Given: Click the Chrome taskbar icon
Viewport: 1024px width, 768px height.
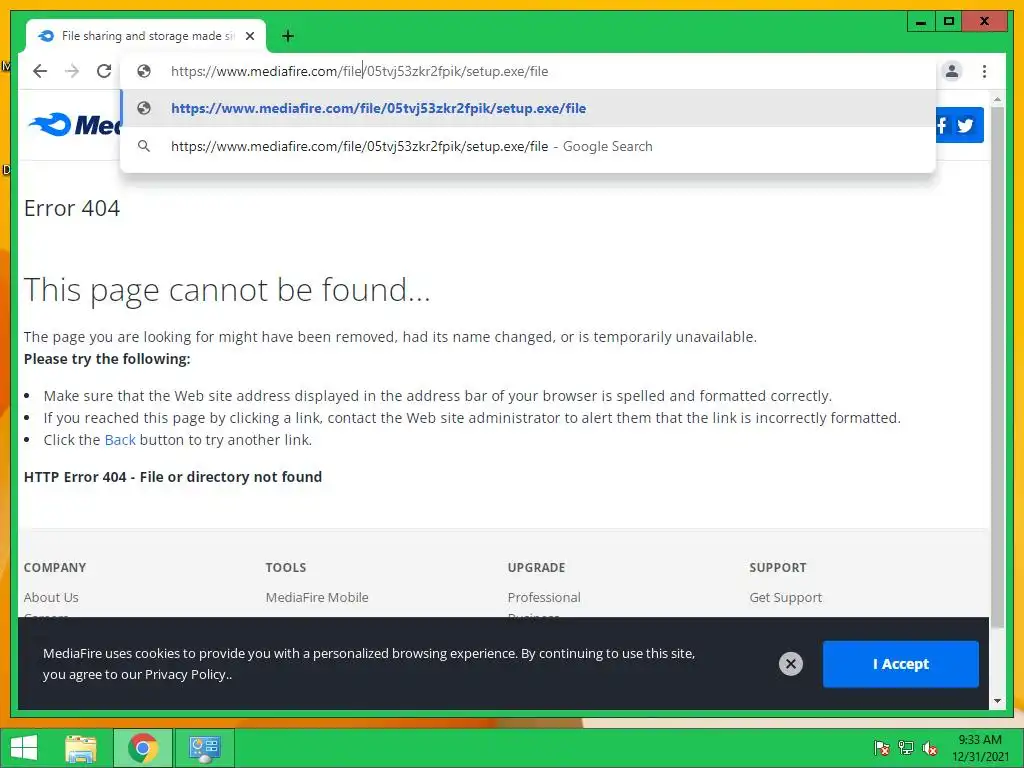Looking at the screenshot, I should [x=143, y=748].
